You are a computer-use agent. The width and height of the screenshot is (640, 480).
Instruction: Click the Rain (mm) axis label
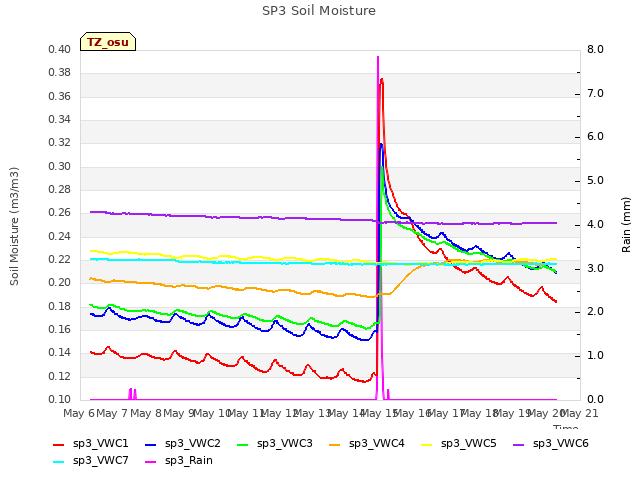(626, 225)
